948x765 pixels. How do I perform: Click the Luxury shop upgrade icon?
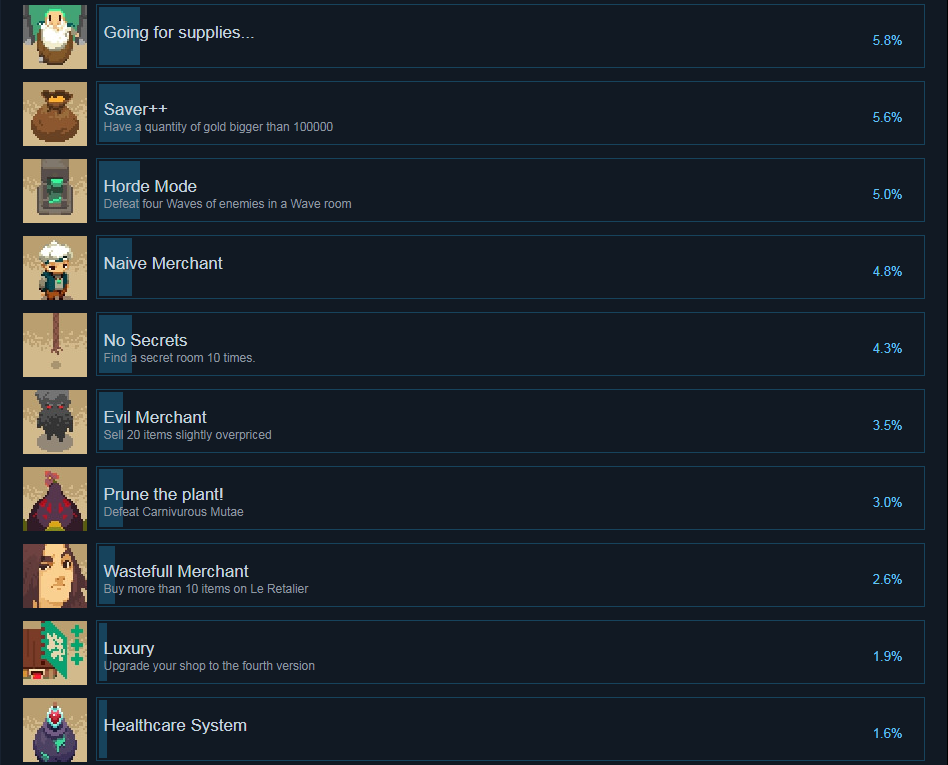(55, 653)
